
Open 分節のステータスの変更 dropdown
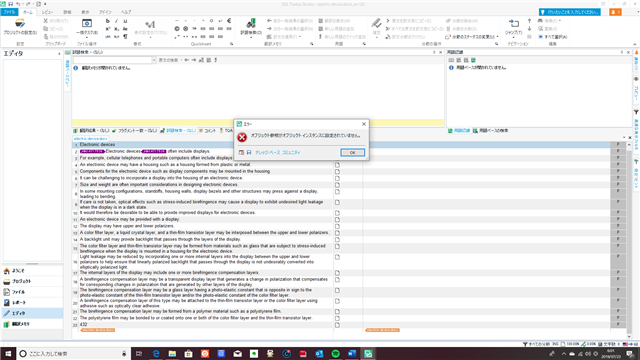pyautogui.click(x=472, y=37)
